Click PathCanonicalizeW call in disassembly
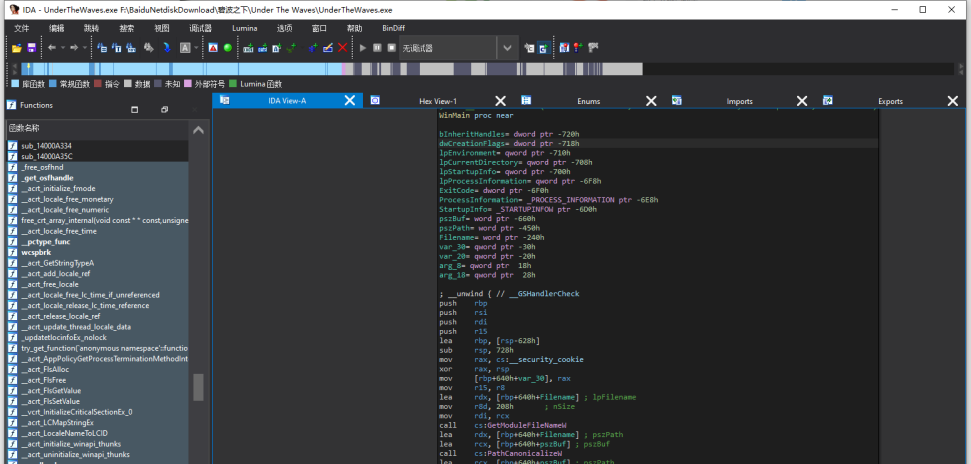 click(527, 453)
